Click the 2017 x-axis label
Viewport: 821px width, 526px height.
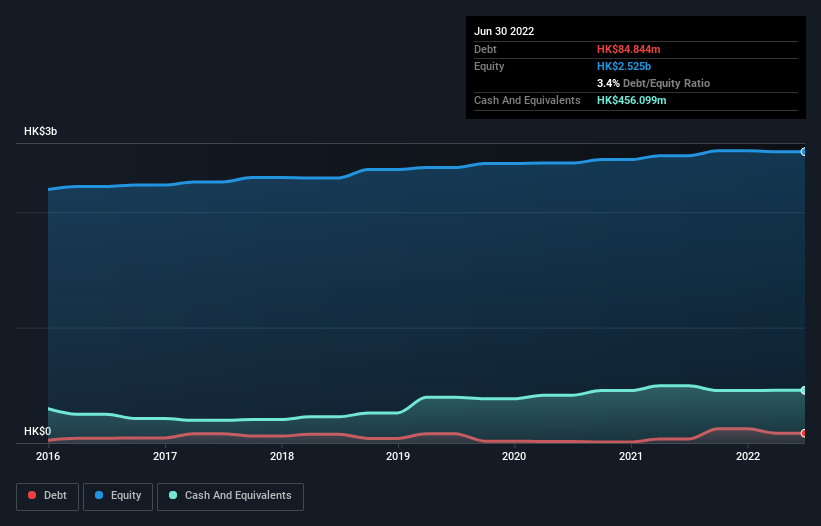(x=165, y=456)
